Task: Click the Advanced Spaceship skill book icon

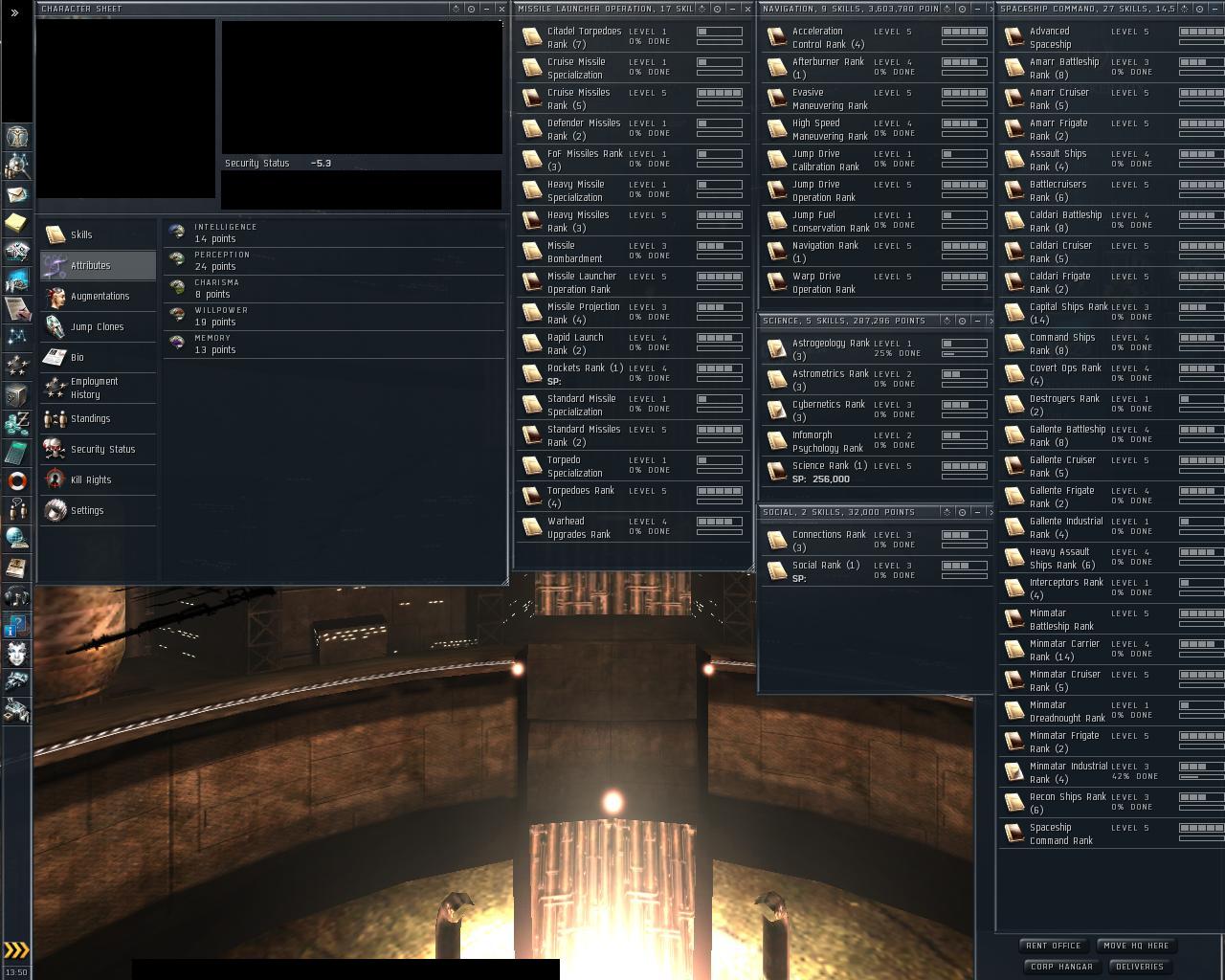Action: (x=1014, y=37)
